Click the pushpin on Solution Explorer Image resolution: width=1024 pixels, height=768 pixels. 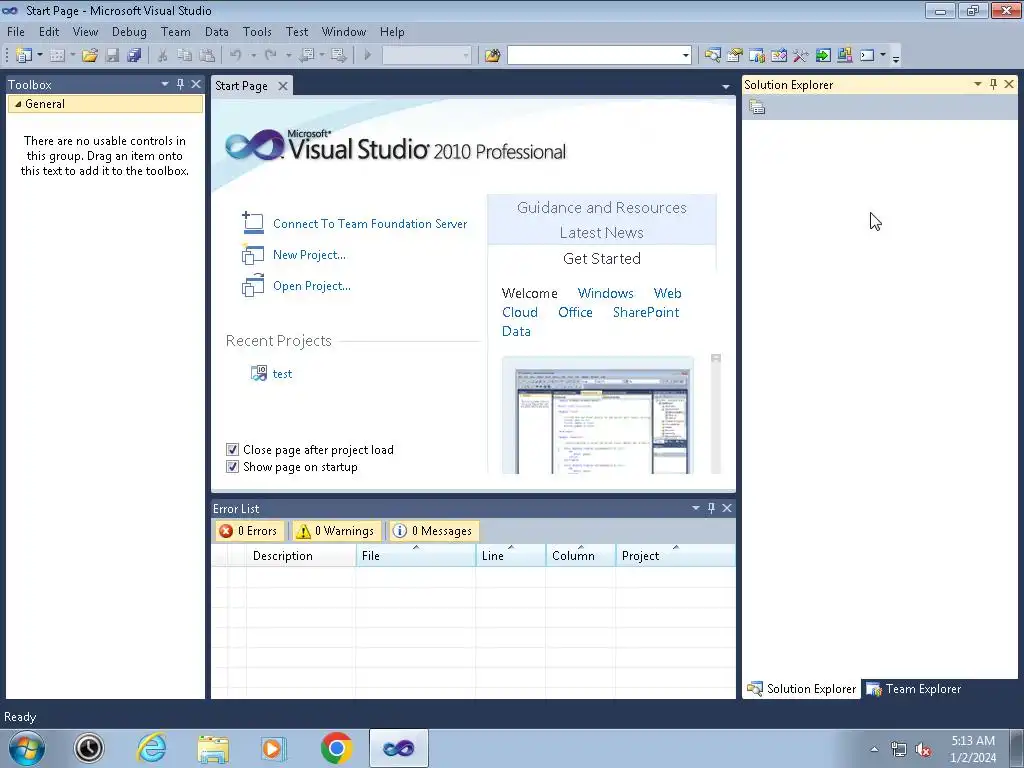click(993, 84)
